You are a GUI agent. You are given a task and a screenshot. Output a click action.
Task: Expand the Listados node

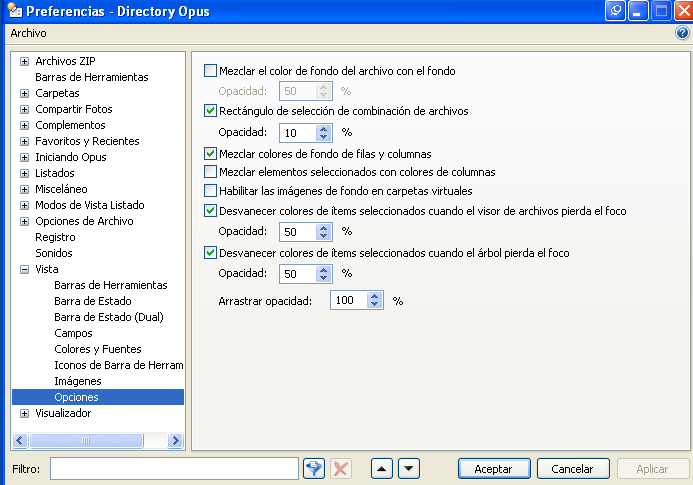click(x=25, y=173)
